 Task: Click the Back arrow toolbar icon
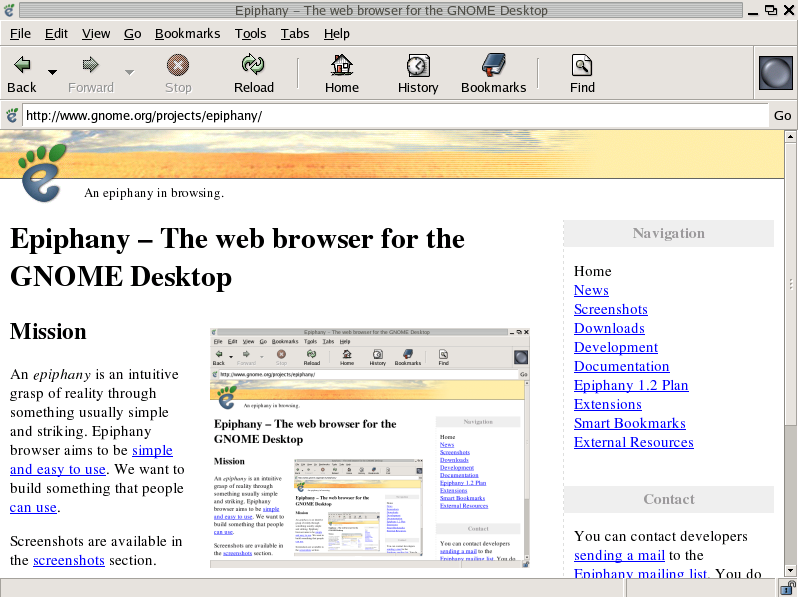(21, 66)
